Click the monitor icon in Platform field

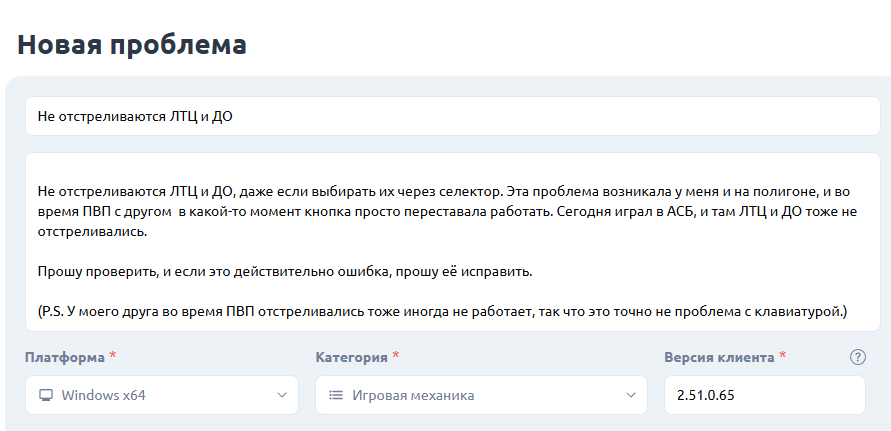pyautogui.click(x=45, y=395)
